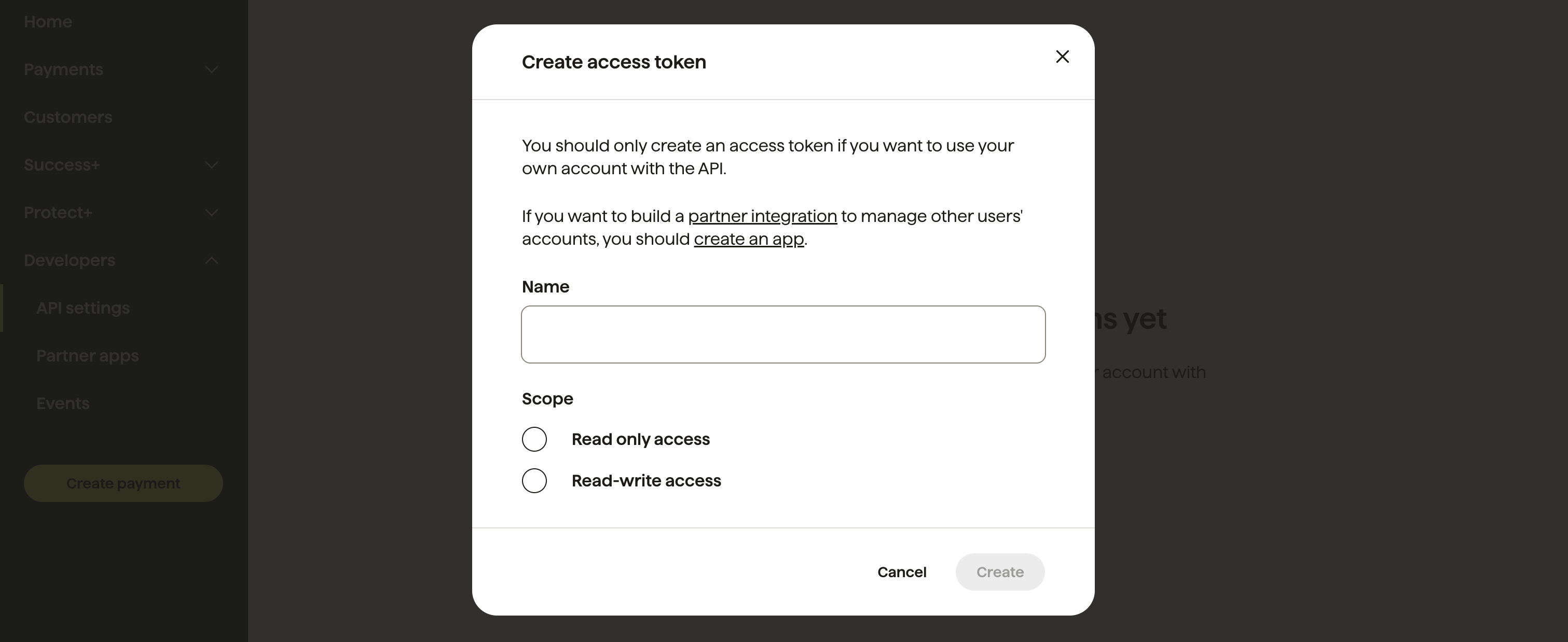
Task: Open API settings in the sidebar
Action: click(82, 308)
